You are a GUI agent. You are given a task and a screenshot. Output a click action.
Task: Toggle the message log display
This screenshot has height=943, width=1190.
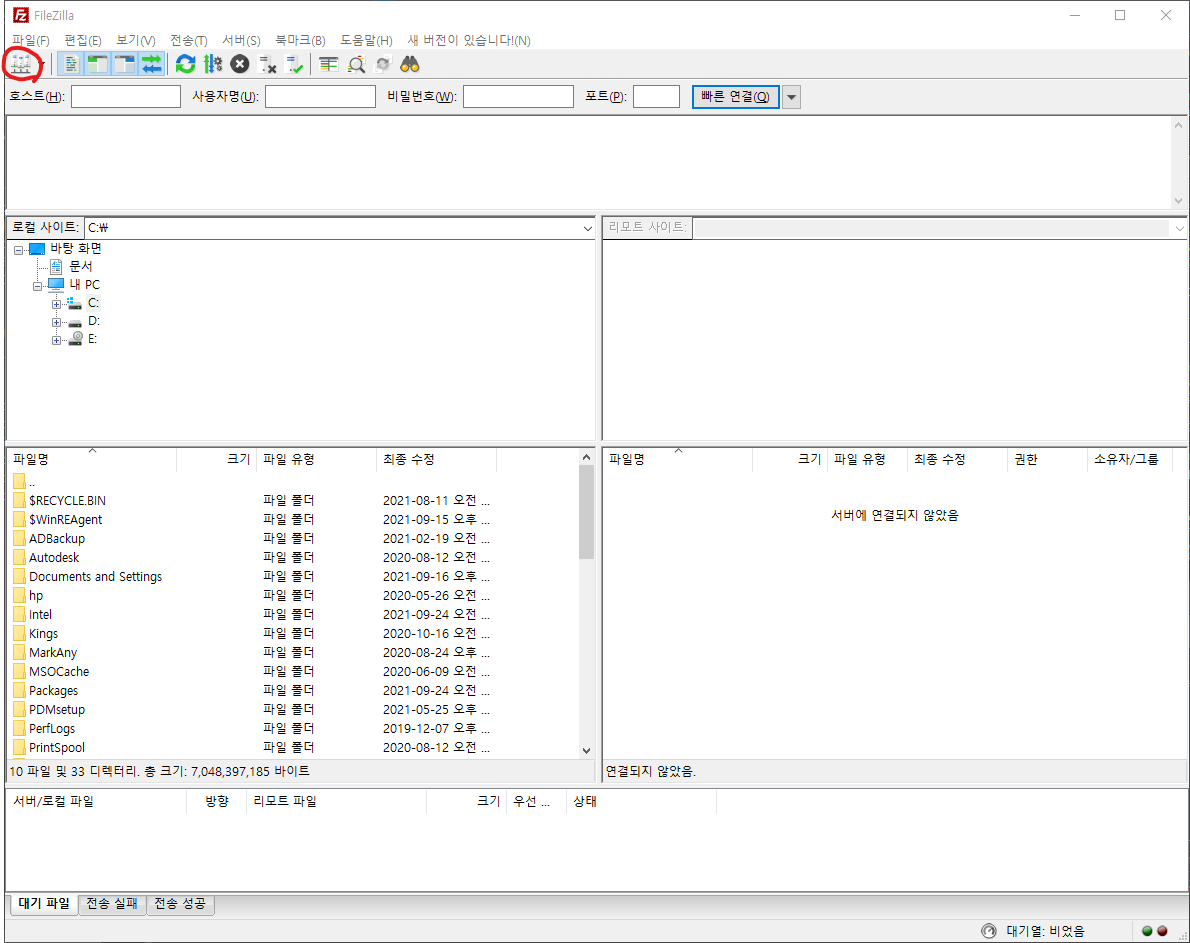coord(70,64)
